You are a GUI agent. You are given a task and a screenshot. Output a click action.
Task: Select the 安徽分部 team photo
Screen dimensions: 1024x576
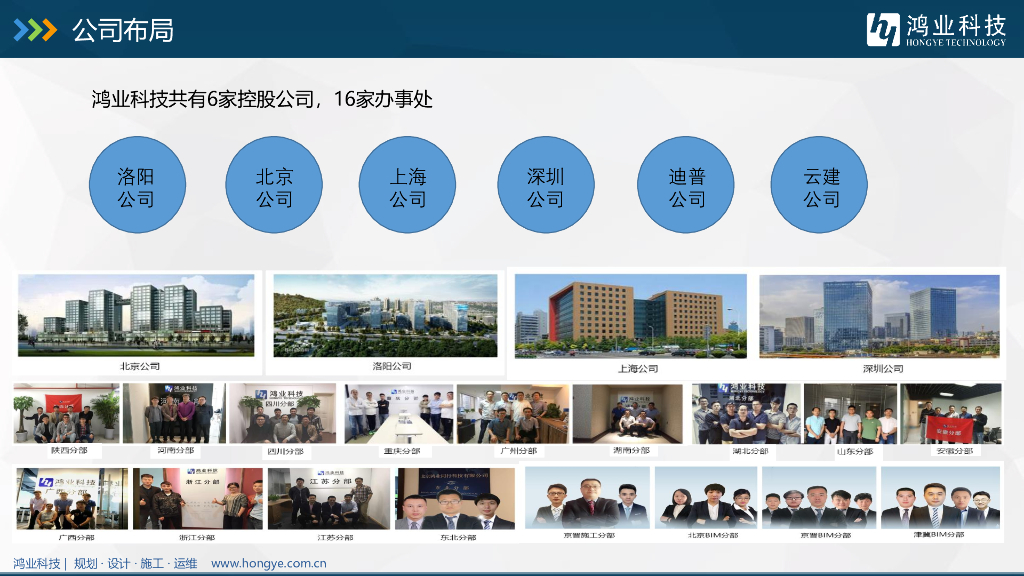pos(951,414)
